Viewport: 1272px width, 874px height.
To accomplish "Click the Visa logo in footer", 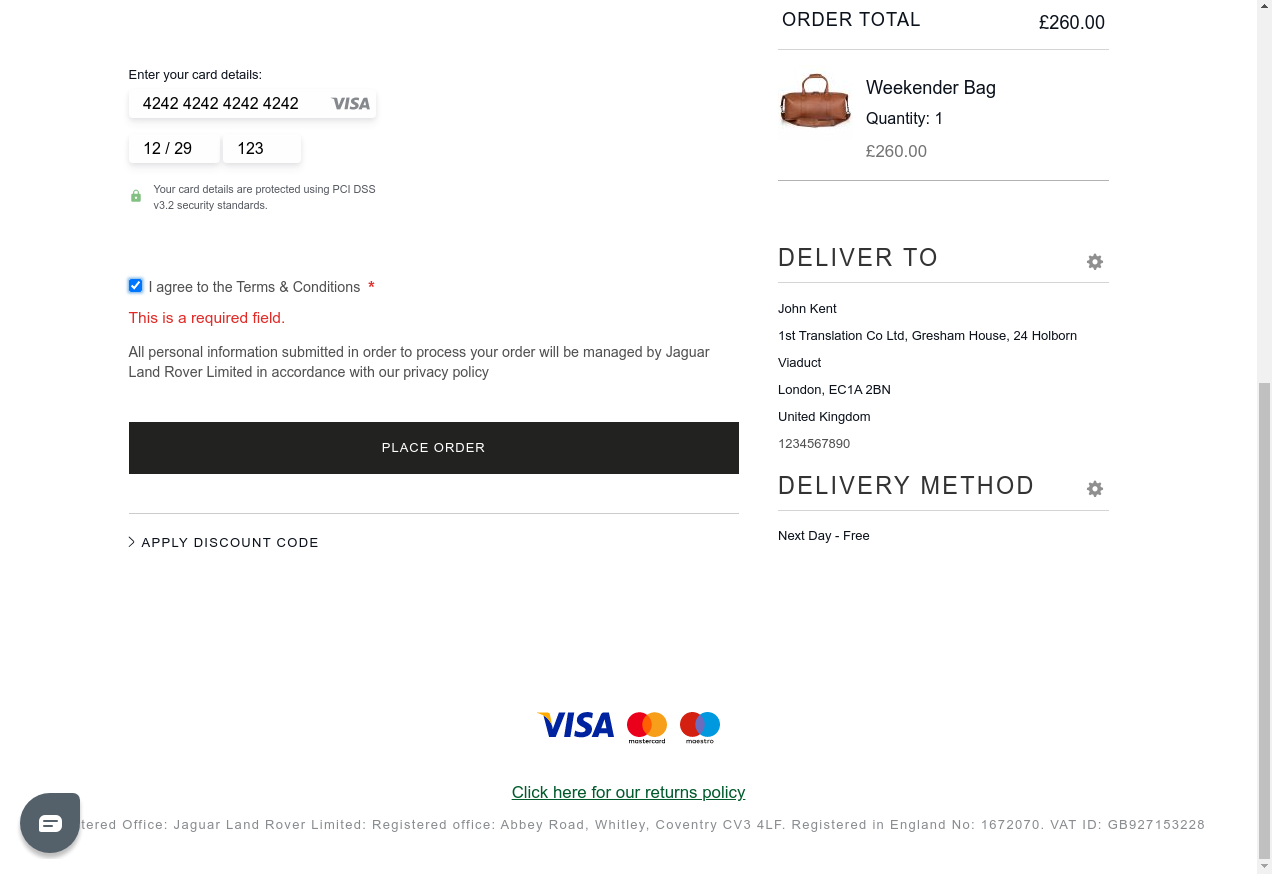I will coord(576,725).
